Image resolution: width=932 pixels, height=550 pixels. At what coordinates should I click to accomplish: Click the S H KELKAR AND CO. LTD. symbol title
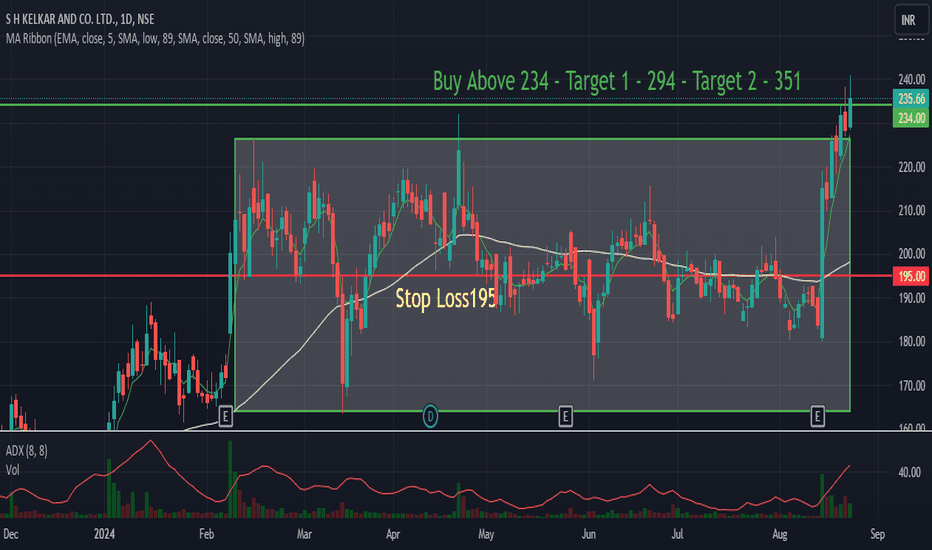pyautogui.click(x=80, y=20)
